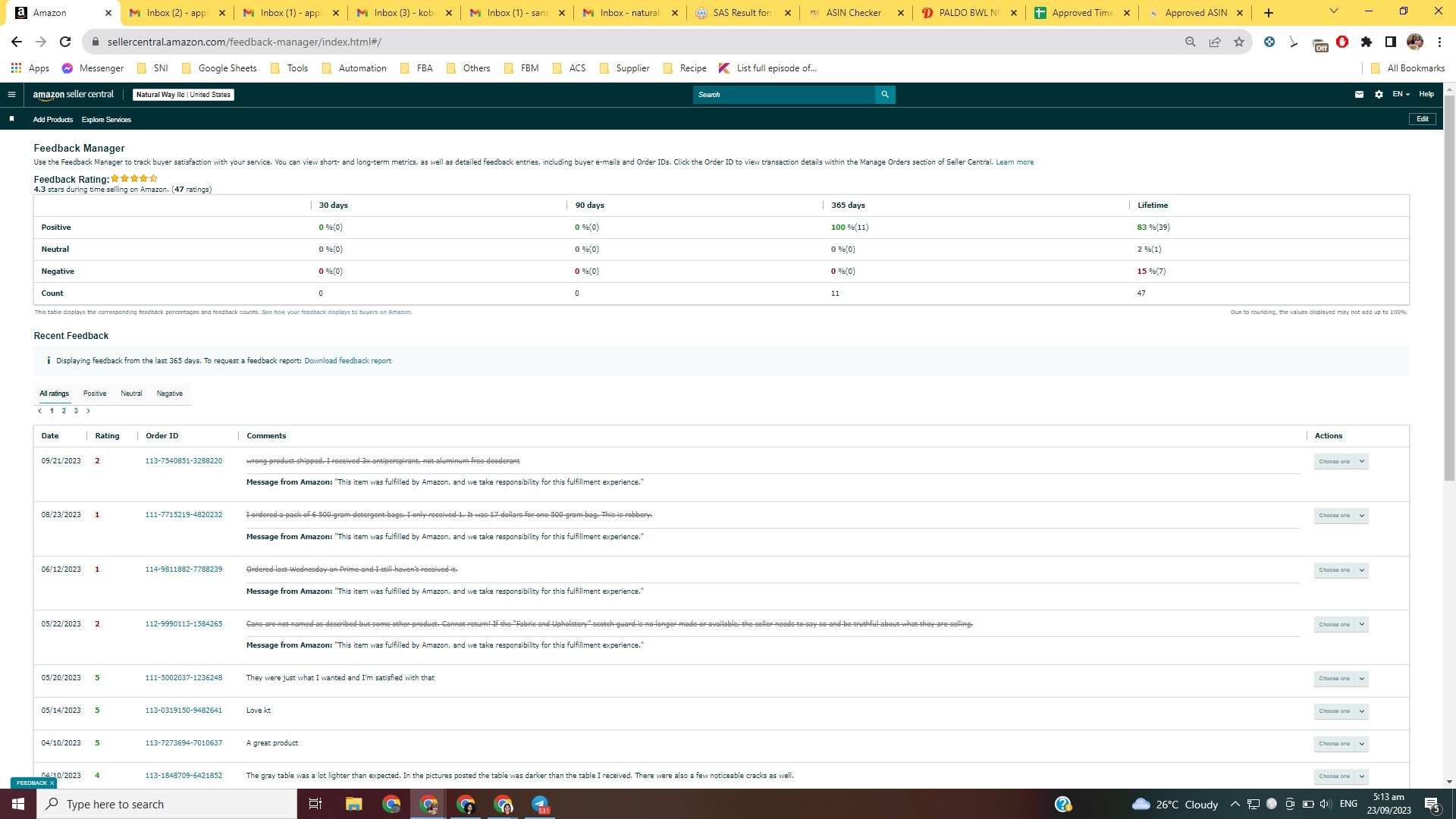1456x819 pixels.
Task: Open Choose one dropdown for order 112-9990113-1584265
Action: point(1341,625)
